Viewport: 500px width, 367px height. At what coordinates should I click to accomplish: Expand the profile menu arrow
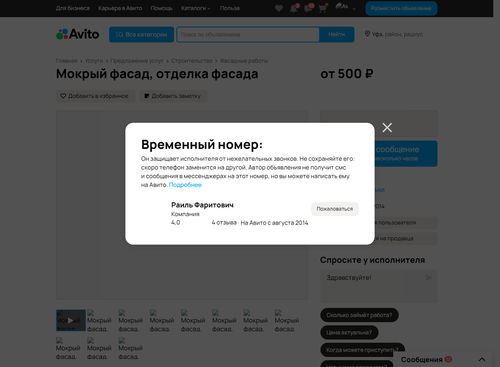[354, 9]
